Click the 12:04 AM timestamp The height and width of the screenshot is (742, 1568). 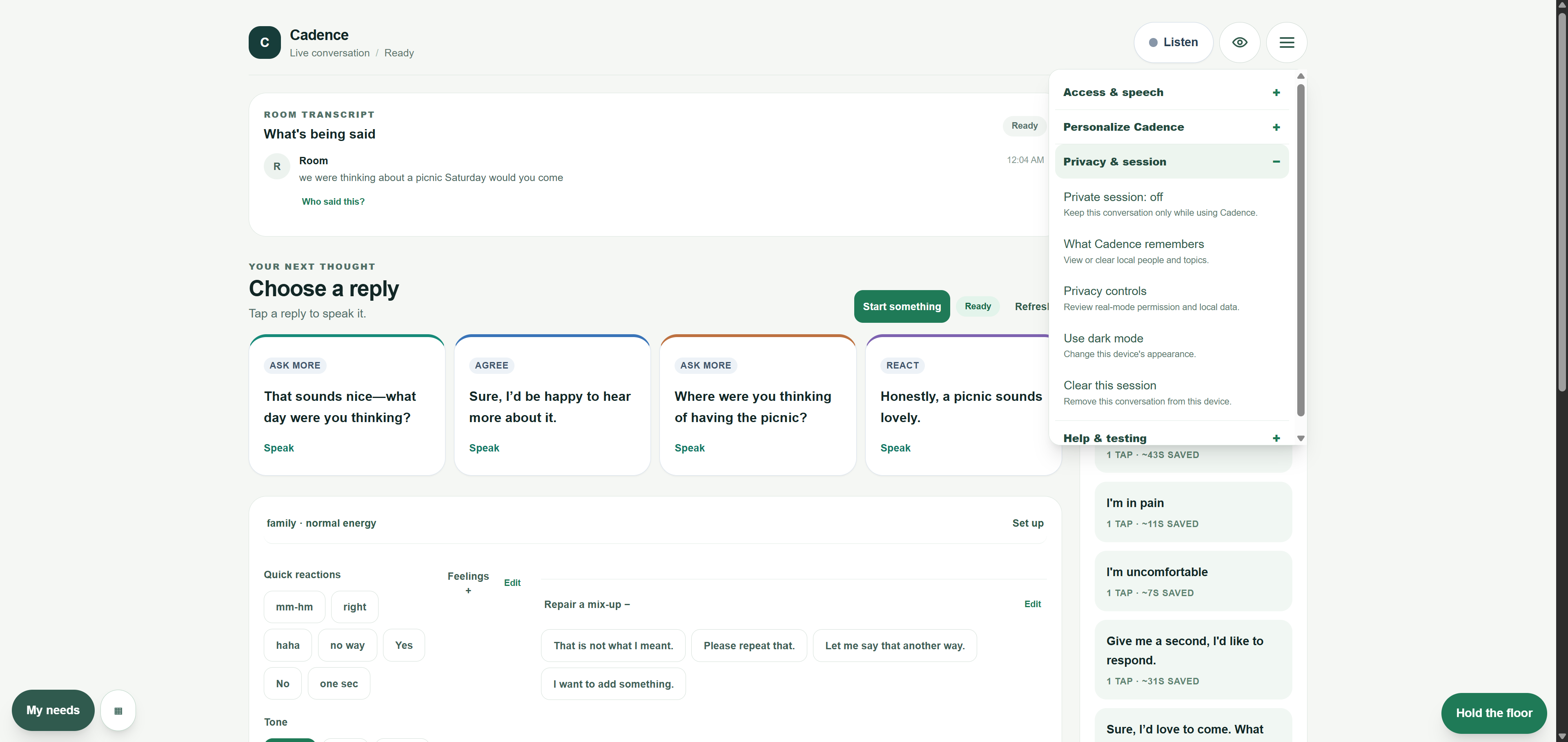[x=1025, y=160]
